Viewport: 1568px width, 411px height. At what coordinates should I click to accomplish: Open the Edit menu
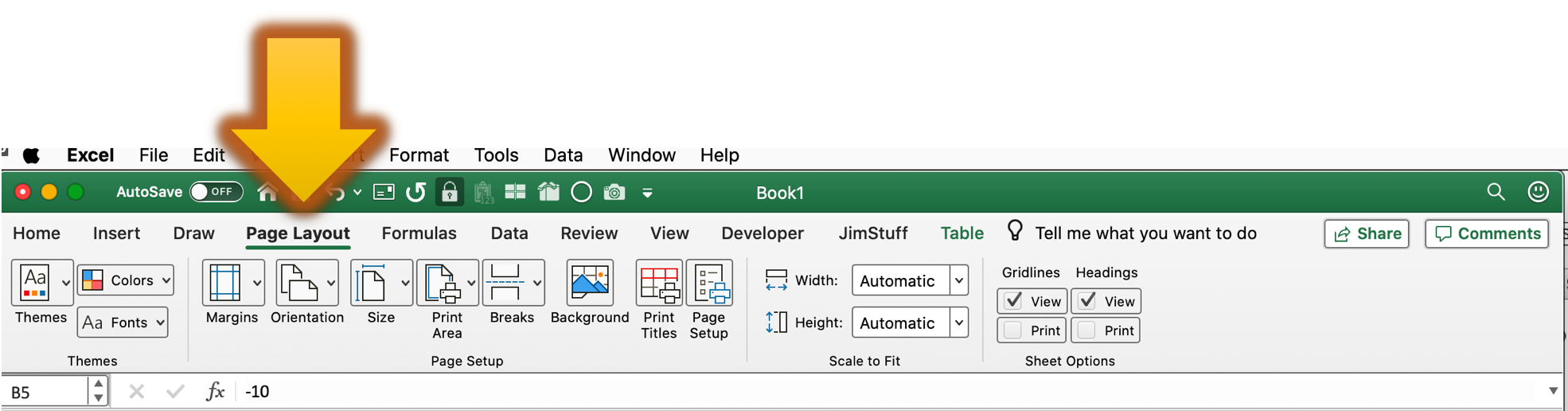point(209,155)
